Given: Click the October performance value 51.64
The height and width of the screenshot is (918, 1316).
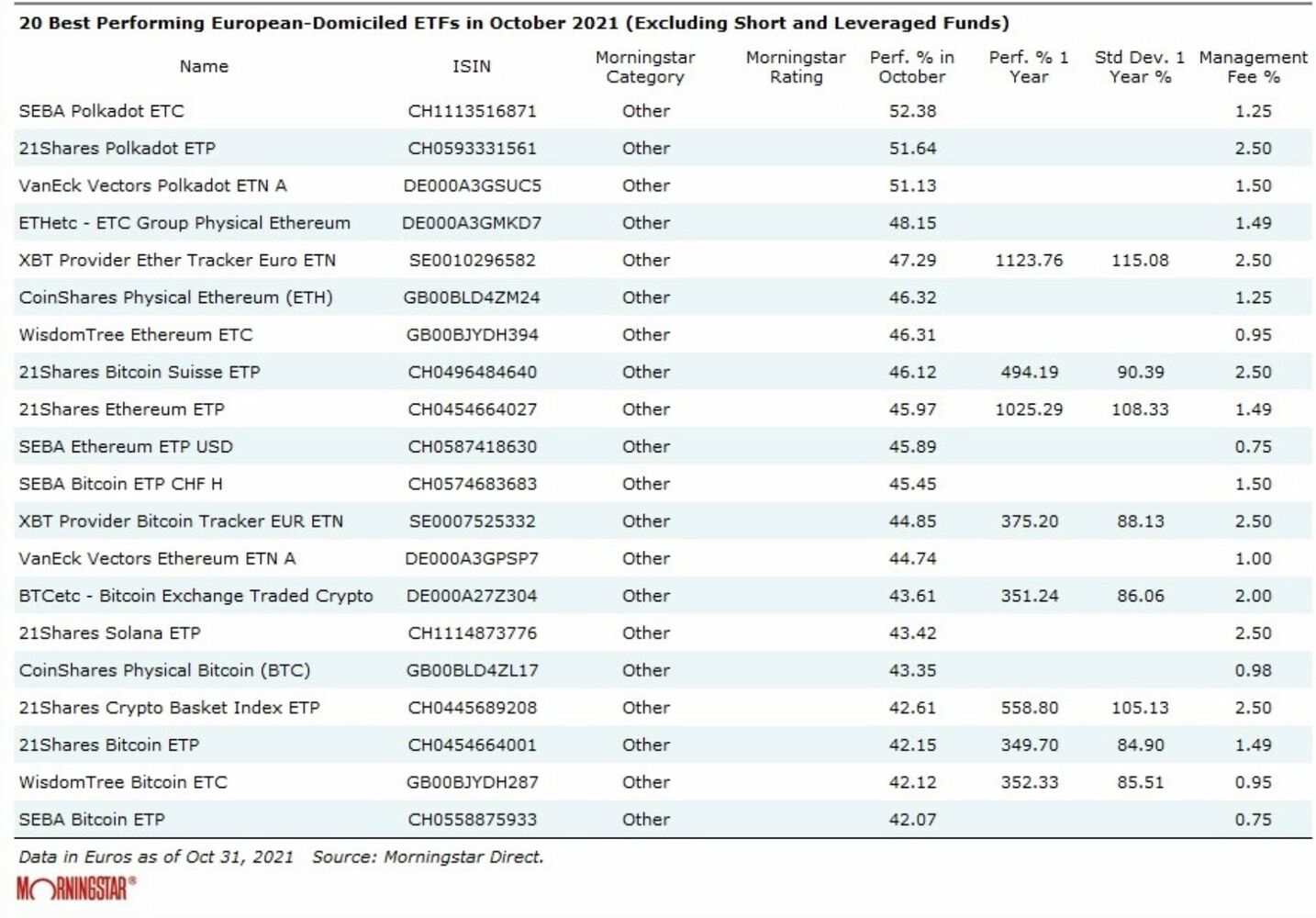Looking at the screenshot, I should coord(912,148).
